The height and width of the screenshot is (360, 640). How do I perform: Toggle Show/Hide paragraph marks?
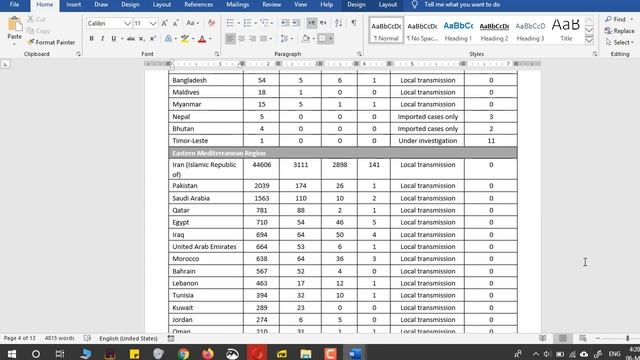[354, 23]
